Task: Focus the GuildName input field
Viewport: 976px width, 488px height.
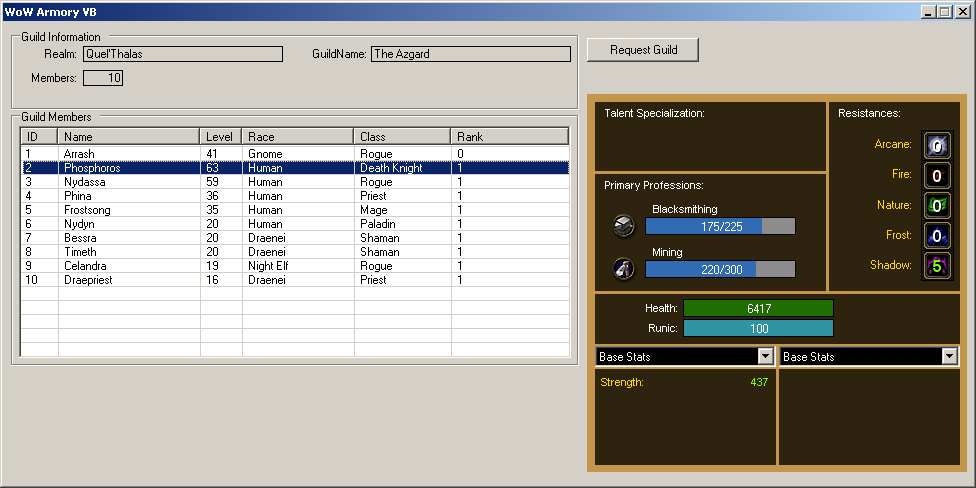Action: [471, 54]
